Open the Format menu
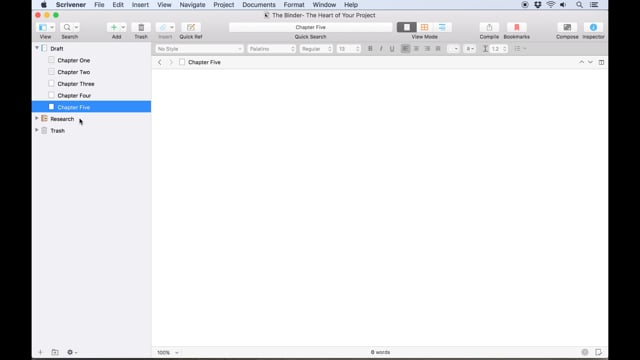Screen dimensions: 640x360 coord(294,5)
